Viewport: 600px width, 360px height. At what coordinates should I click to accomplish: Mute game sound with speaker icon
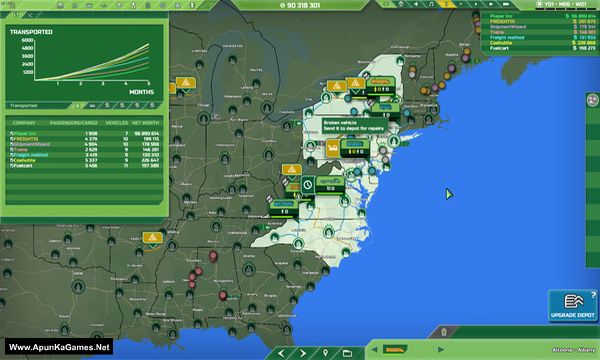pos(416,4)
